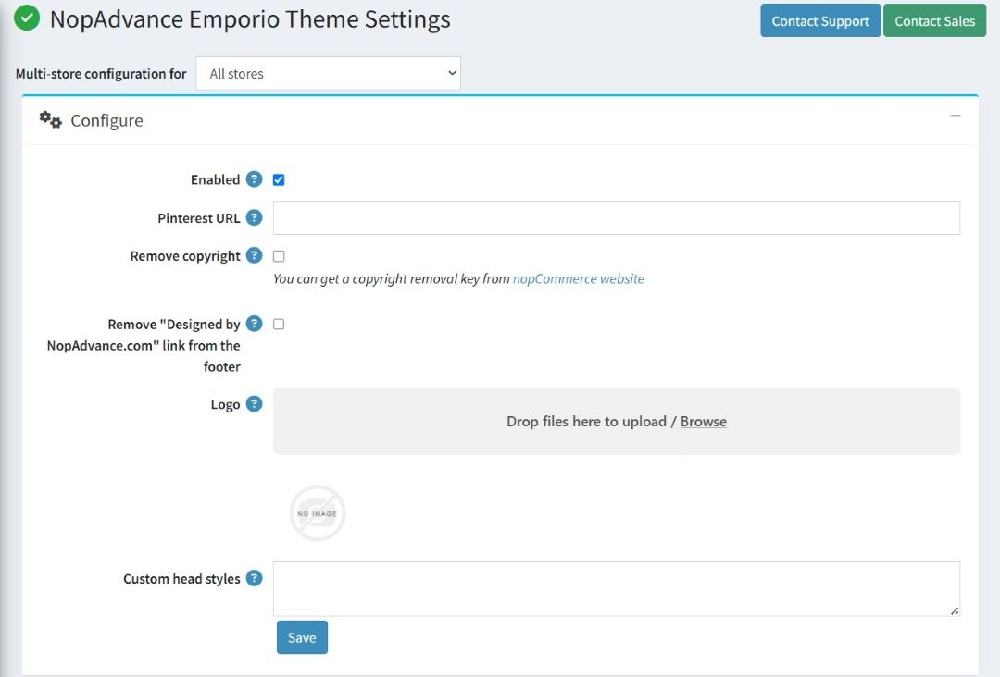Click the Multi-store configuration for label
This screenshot has width=1000, height=677.
pos(101,74)
